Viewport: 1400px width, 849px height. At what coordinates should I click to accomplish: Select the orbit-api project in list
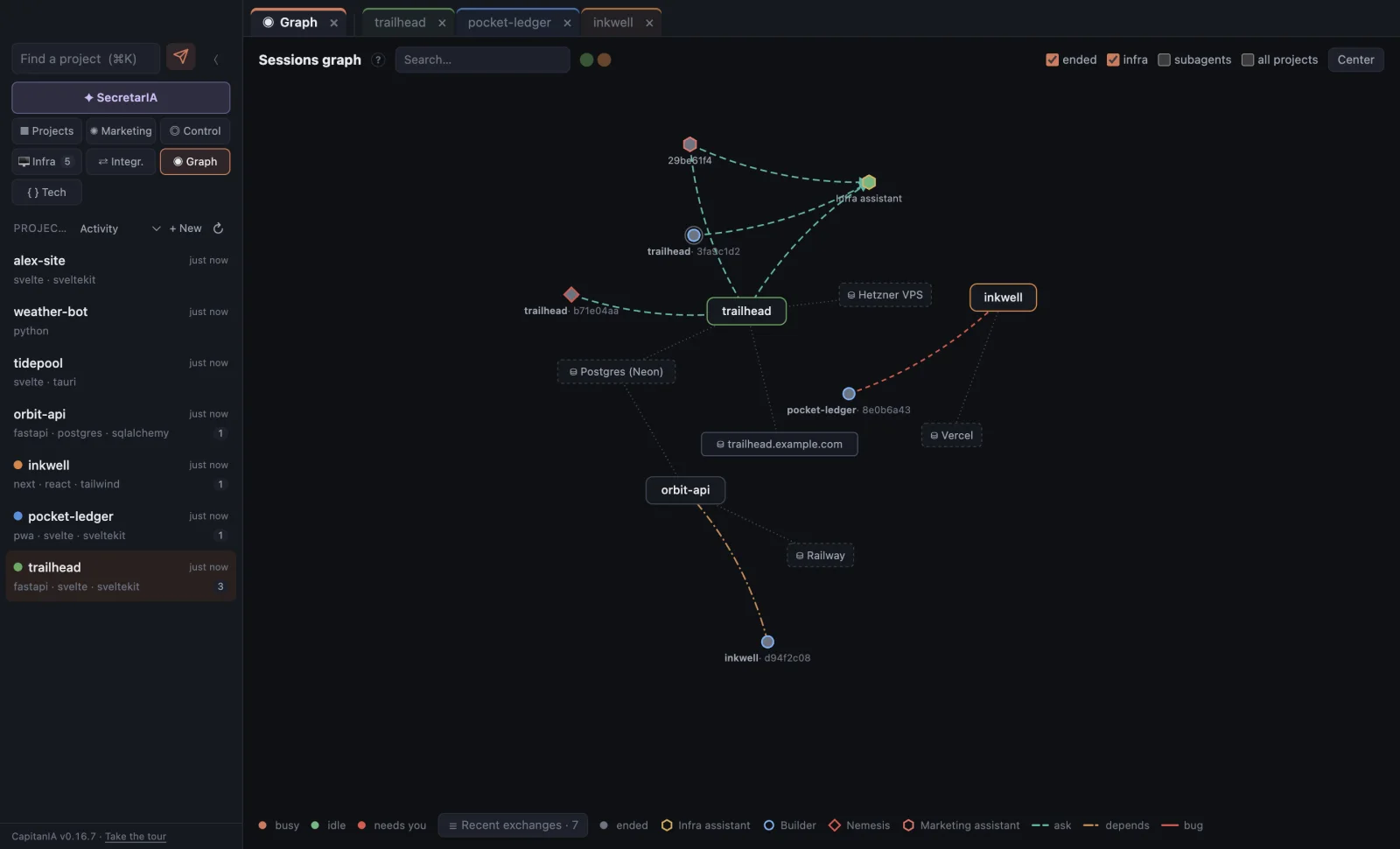coord(121,423)
